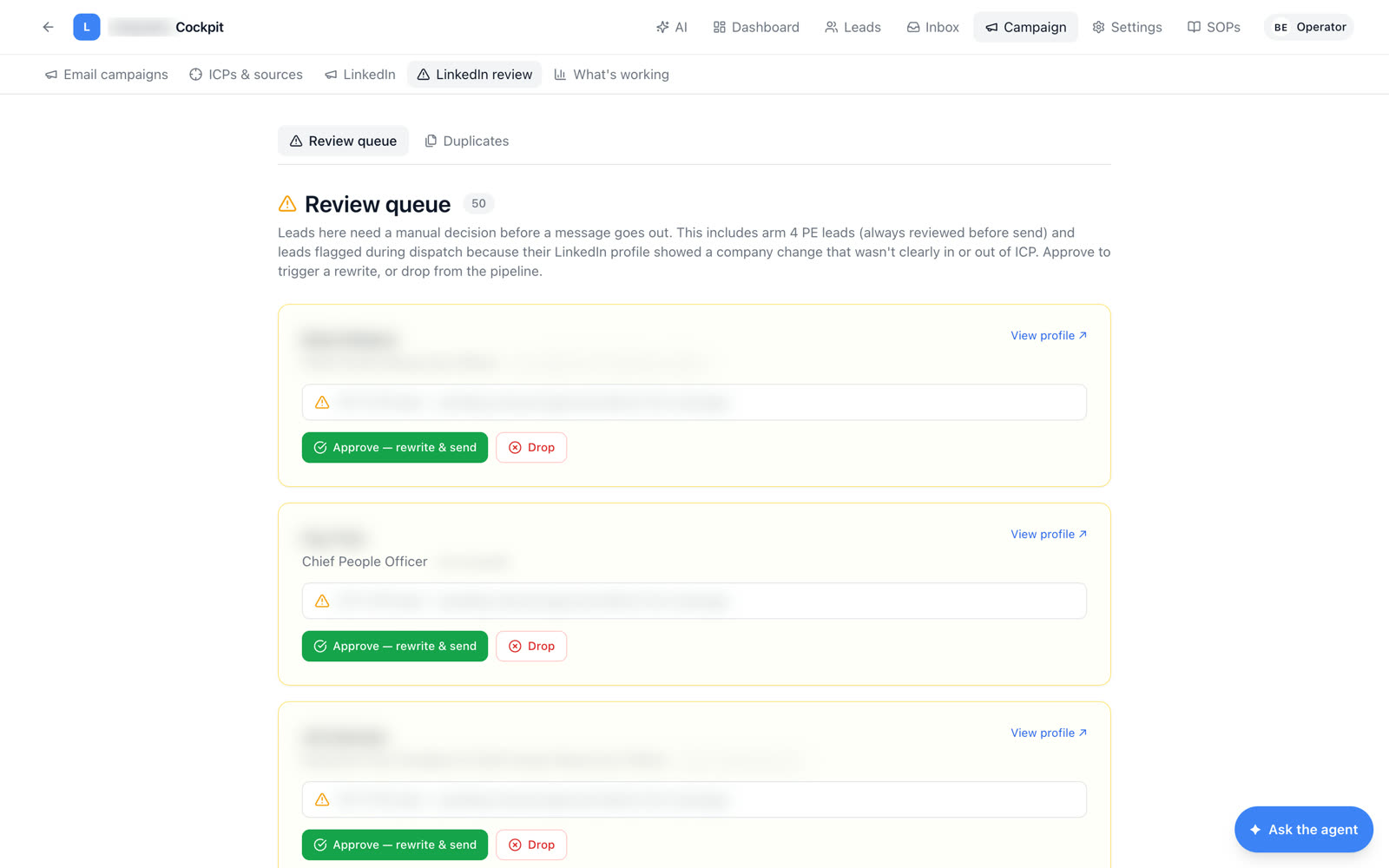Switch to ICPs & sources tab

(x=246, y=75)
